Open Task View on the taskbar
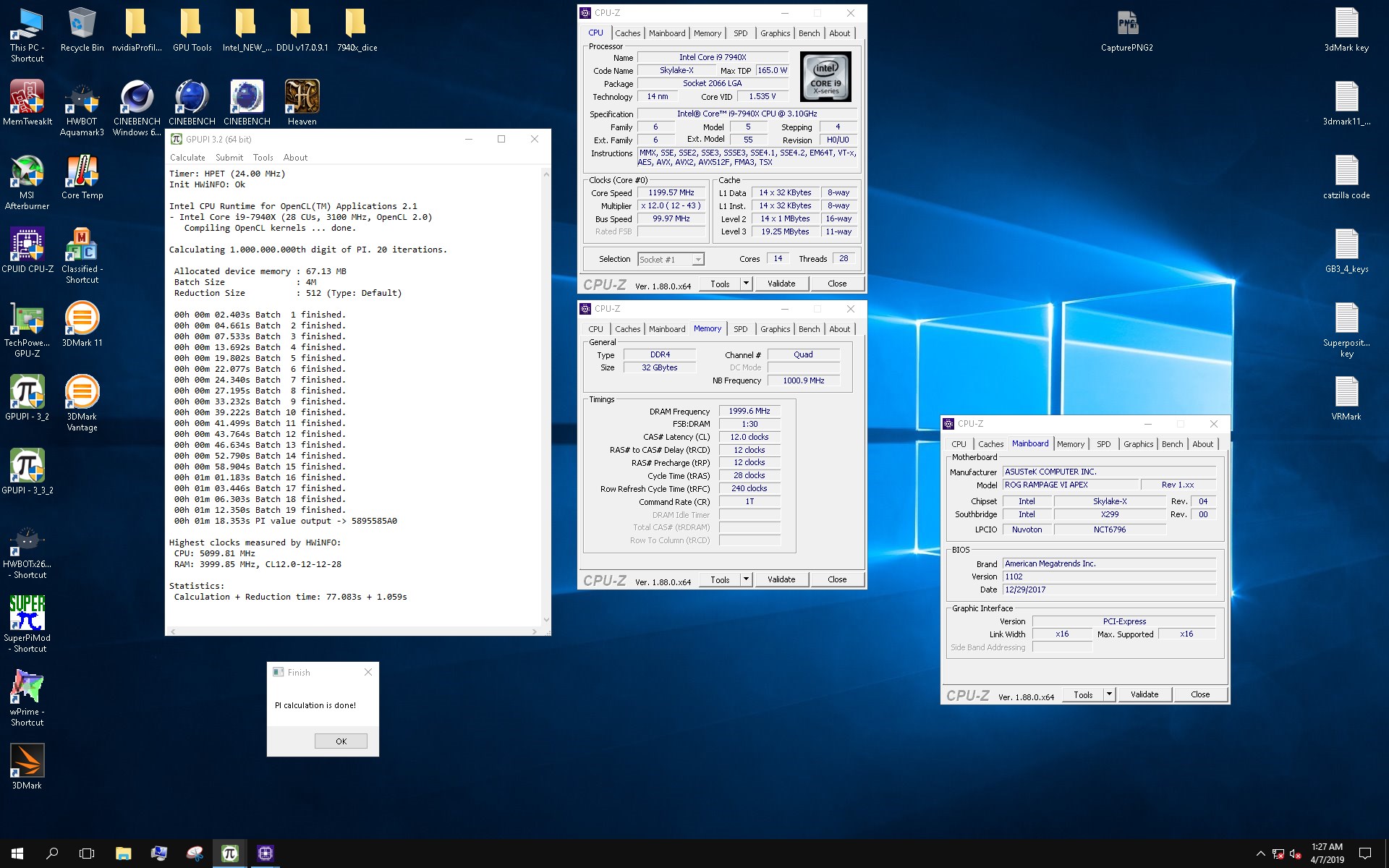The width and height of the screenshot is (1389, 868). 87,854
